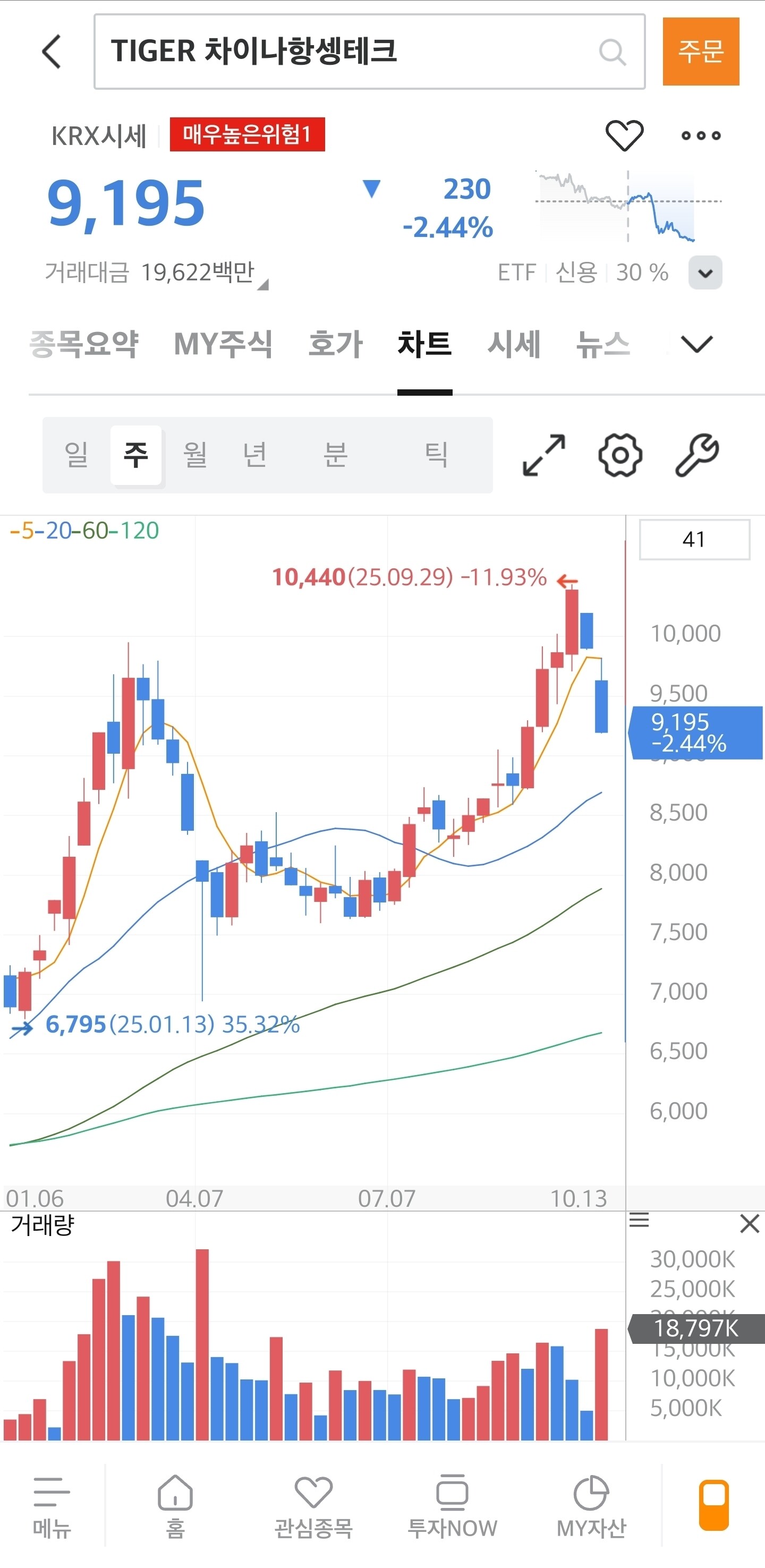Expand the ETF info dropdown arrow
This screenshot has width=765, height=1568.
coord(705,272)
